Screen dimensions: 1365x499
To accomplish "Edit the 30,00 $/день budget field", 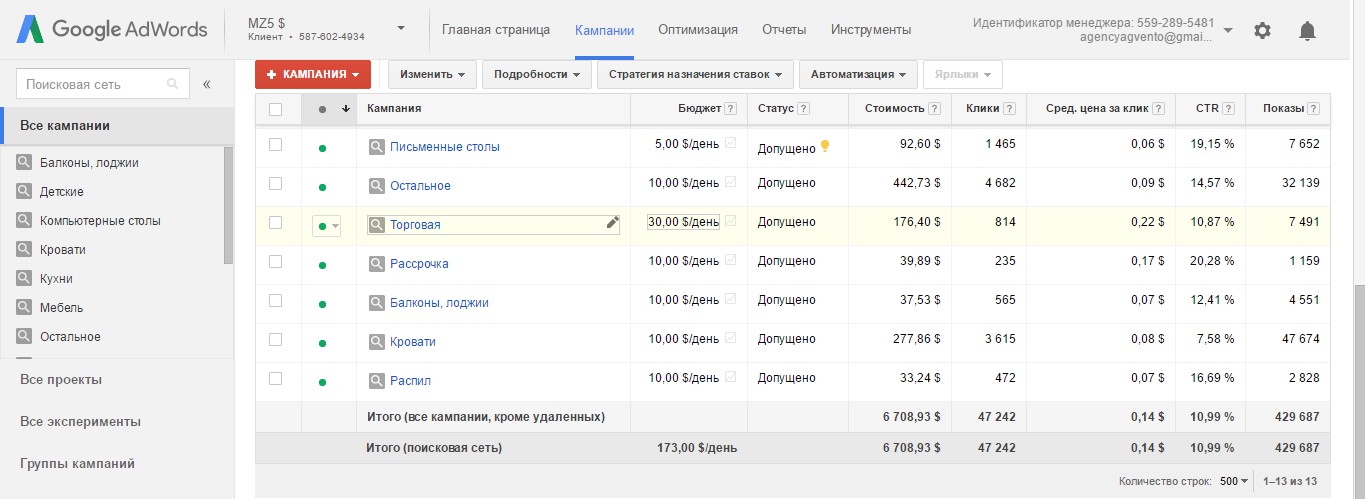I will click(683, 221).
